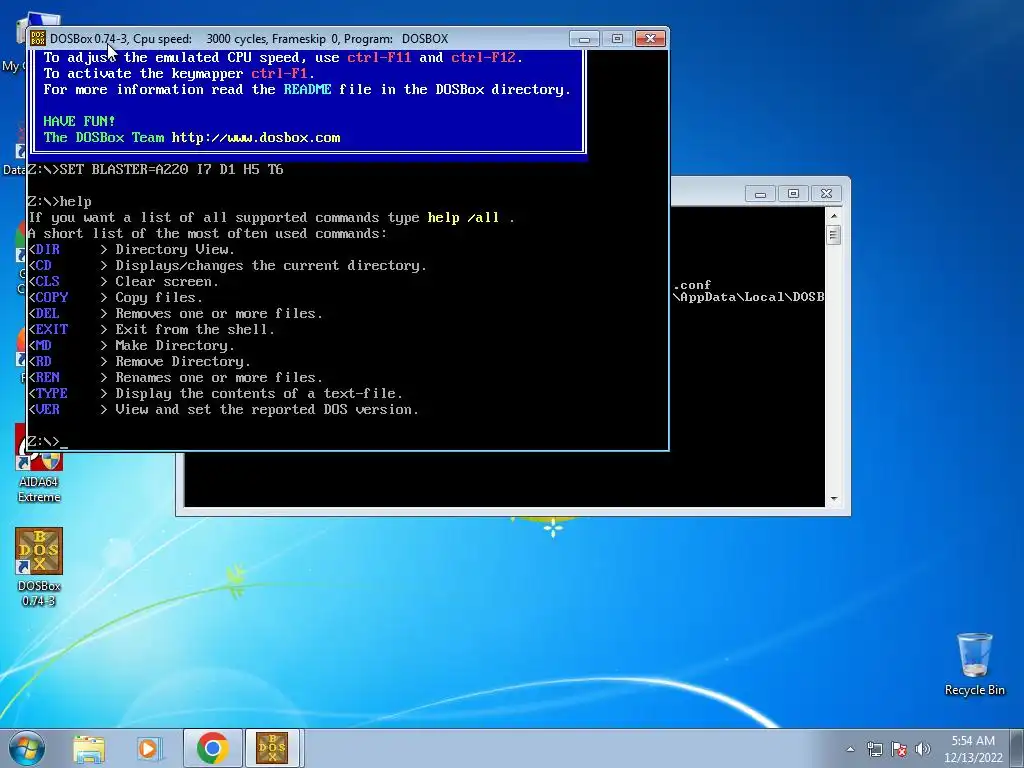Click scroll-up arrow in background console
The height and width of the screenshot is (768, 1024).
click(x=833, y=216)
